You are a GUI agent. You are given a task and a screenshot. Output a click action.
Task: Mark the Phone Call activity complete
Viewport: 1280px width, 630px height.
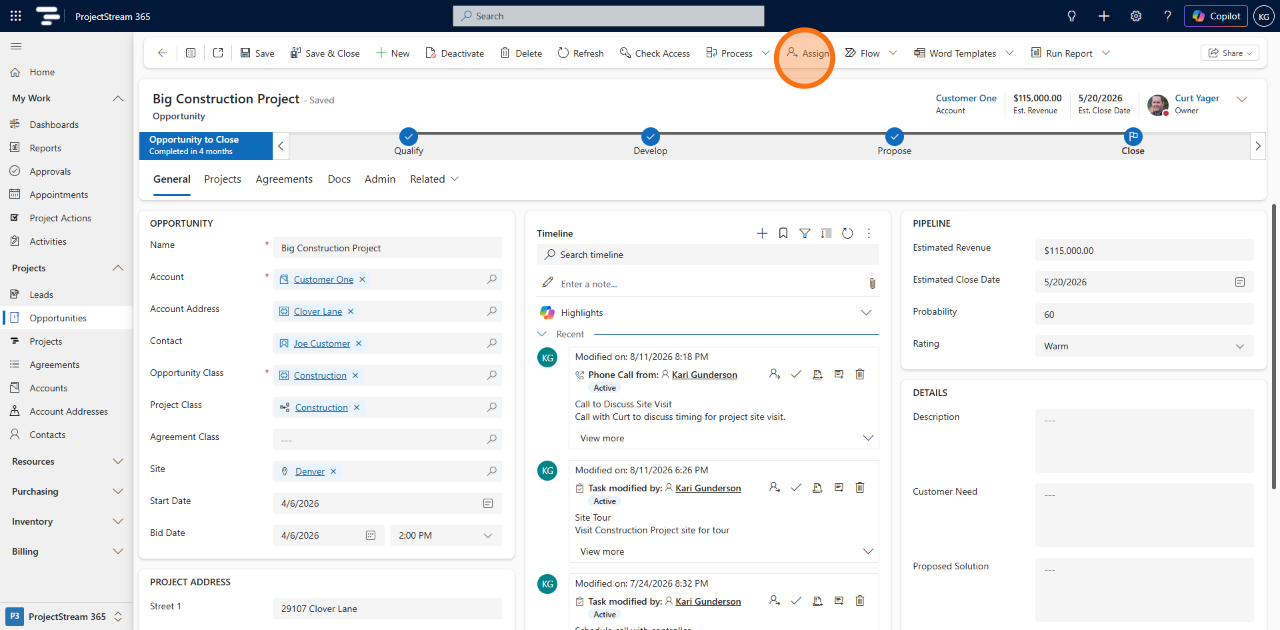coord(796,374)
